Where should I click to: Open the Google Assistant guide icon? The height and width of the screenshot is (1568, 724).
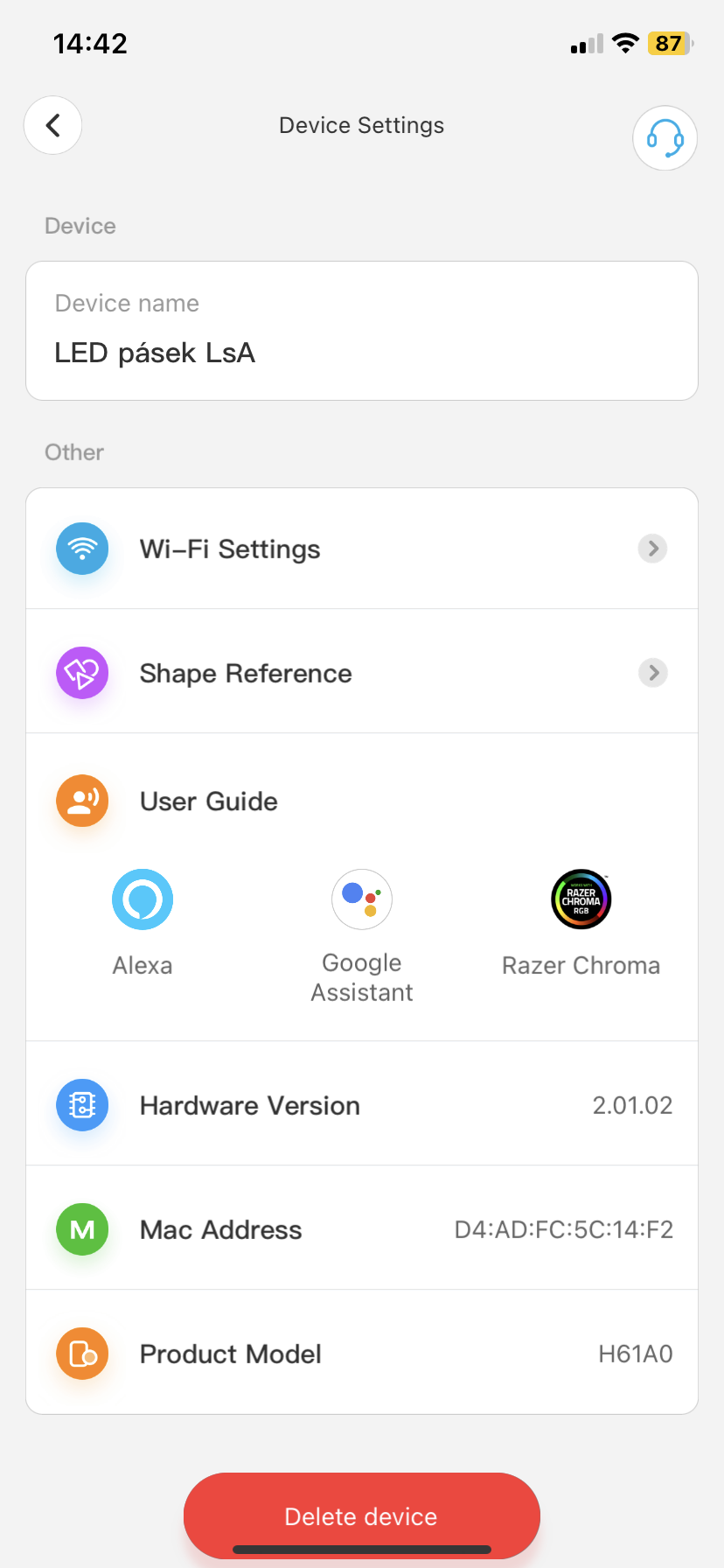point(362,899)
